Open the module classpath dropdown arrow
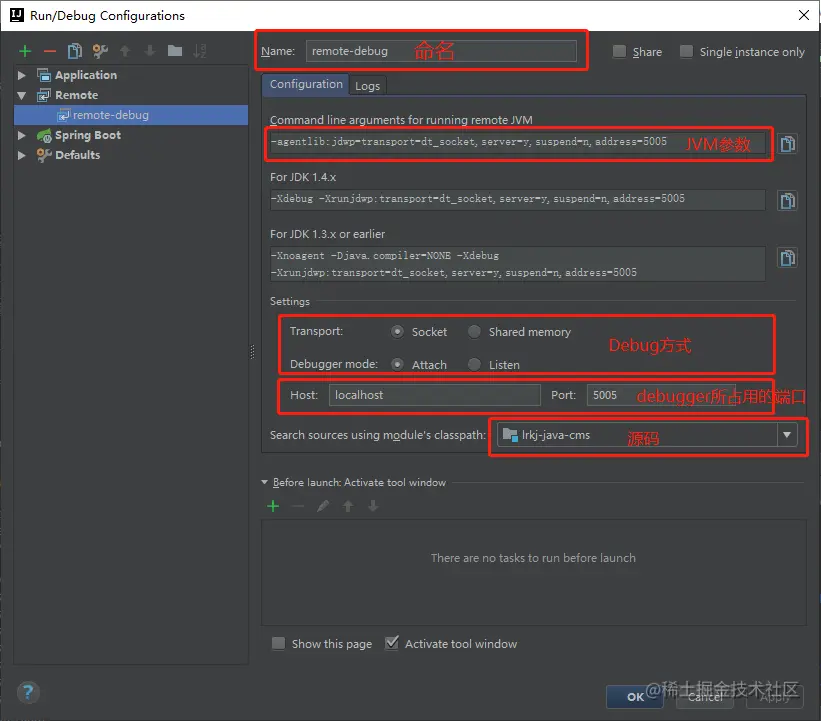The width and height of the screenshot is (821, 721). (x=786, y=435)
